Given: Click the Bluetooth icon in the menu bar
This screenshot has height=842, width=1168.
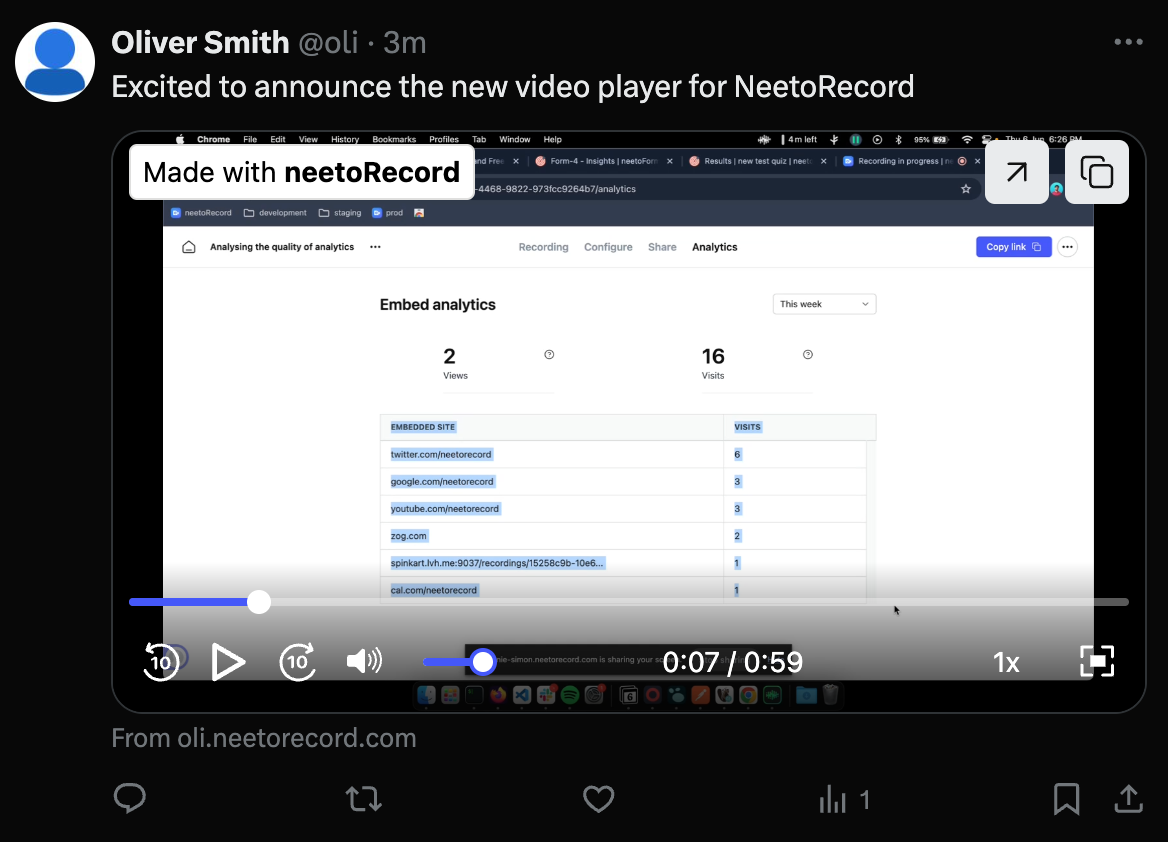Looking at the screenshot, I should [899, 140].
